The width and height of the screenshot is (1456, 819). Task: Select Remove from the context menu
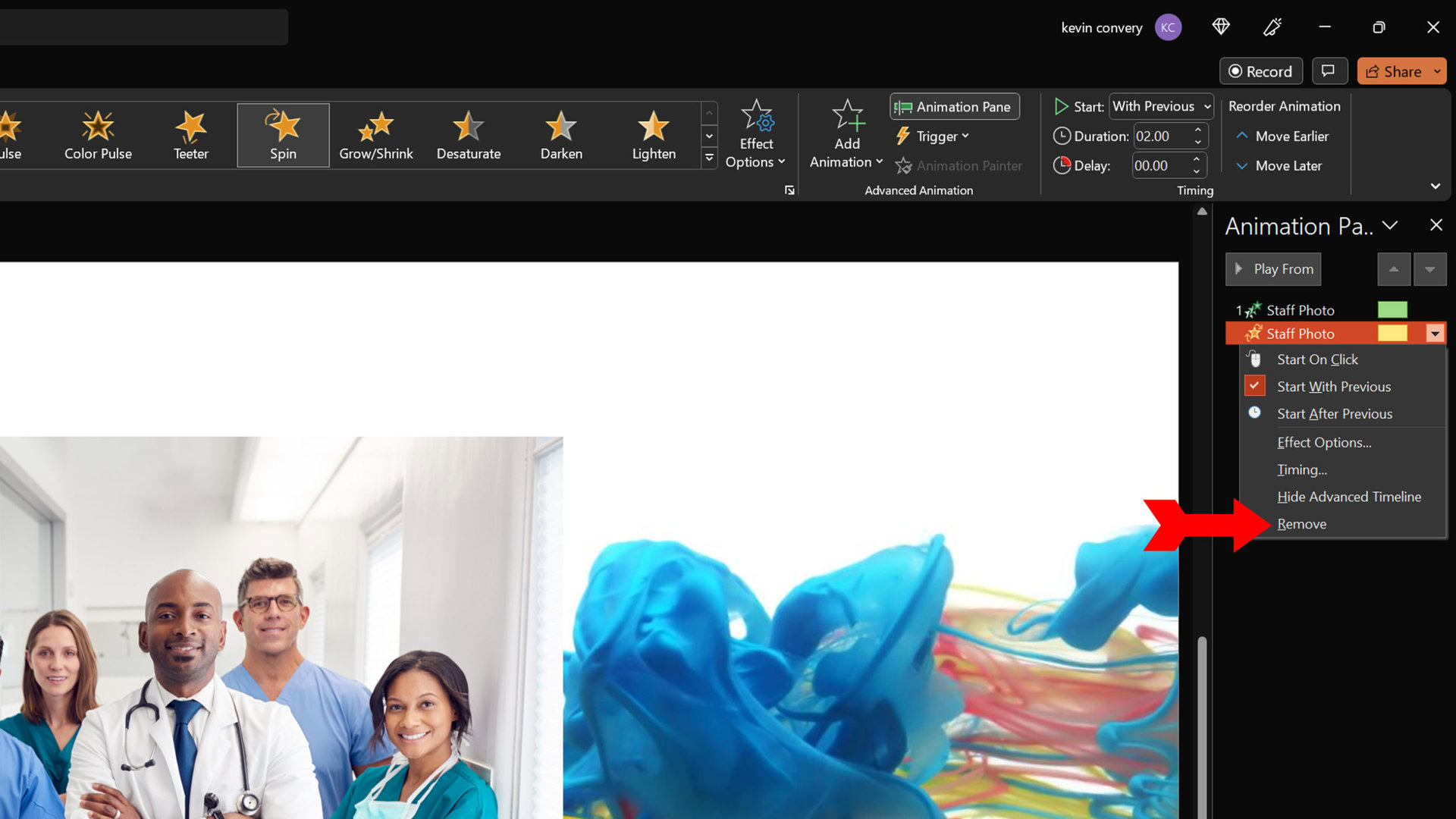pos(1301,523)
